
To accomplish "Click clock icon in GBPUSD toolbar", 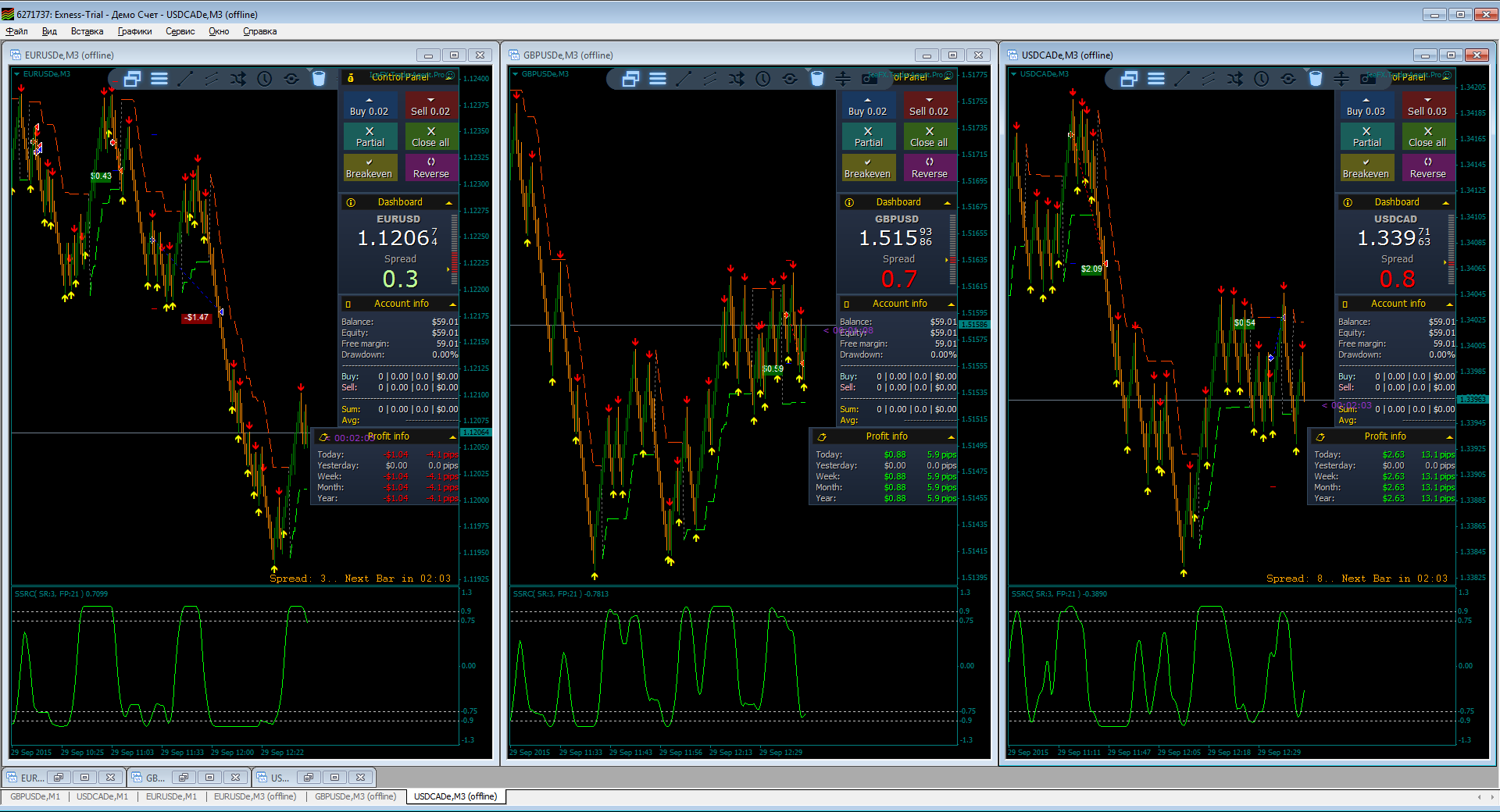I will [x=763, y=79].
